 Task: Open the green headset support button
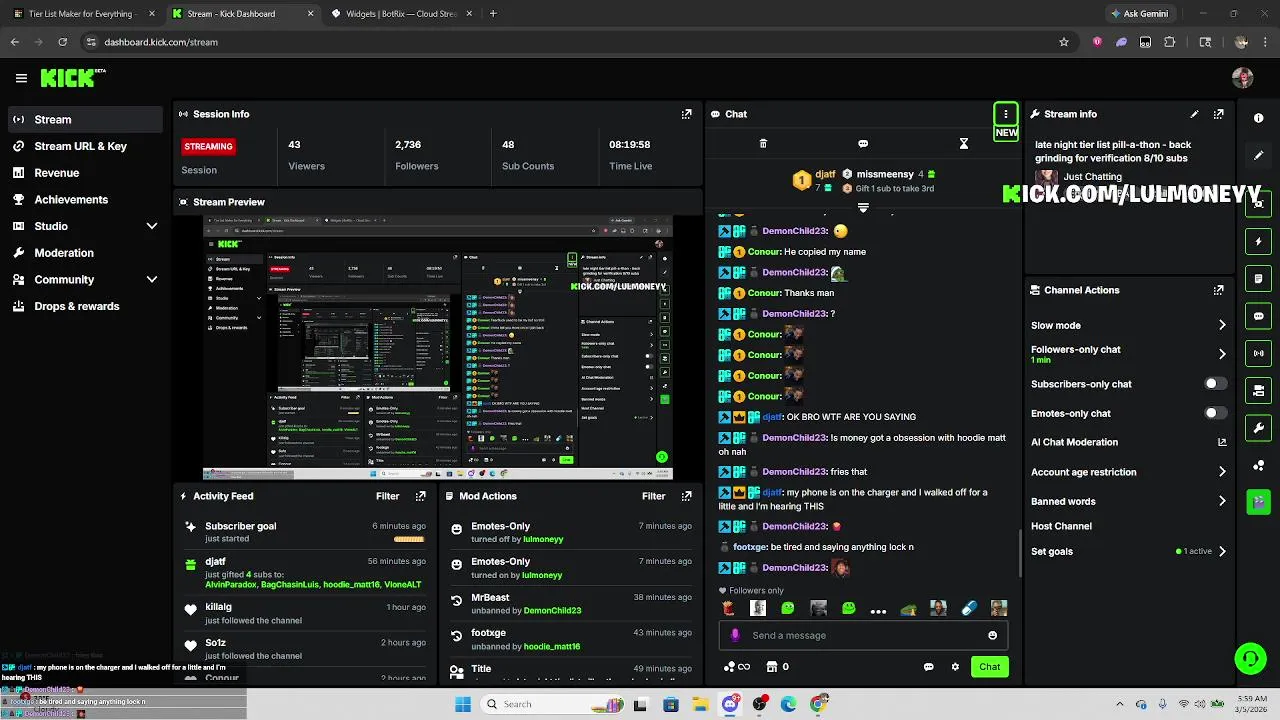[1250, 658]
